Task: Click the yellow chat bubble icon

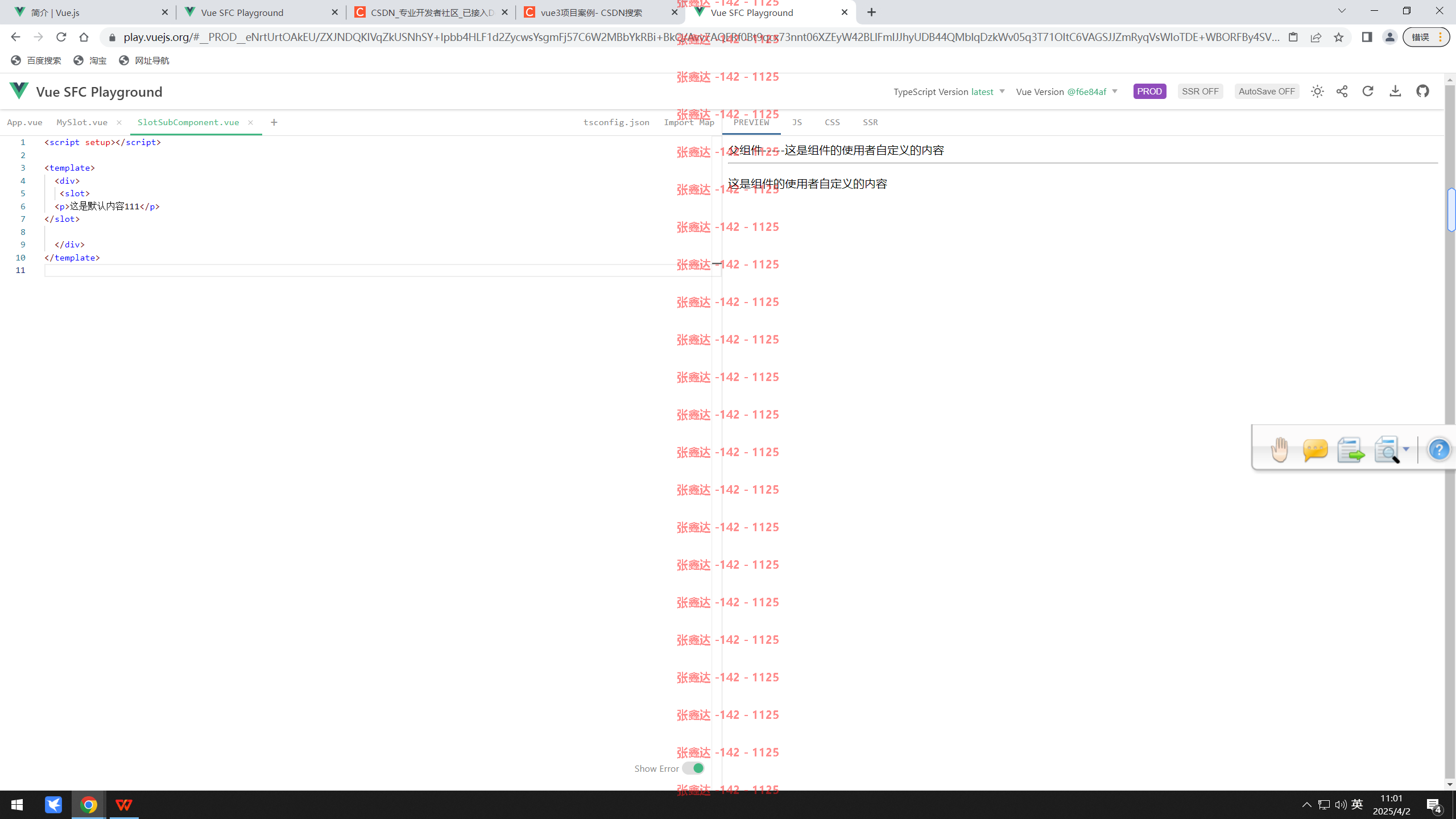Action: (1315, 449)
